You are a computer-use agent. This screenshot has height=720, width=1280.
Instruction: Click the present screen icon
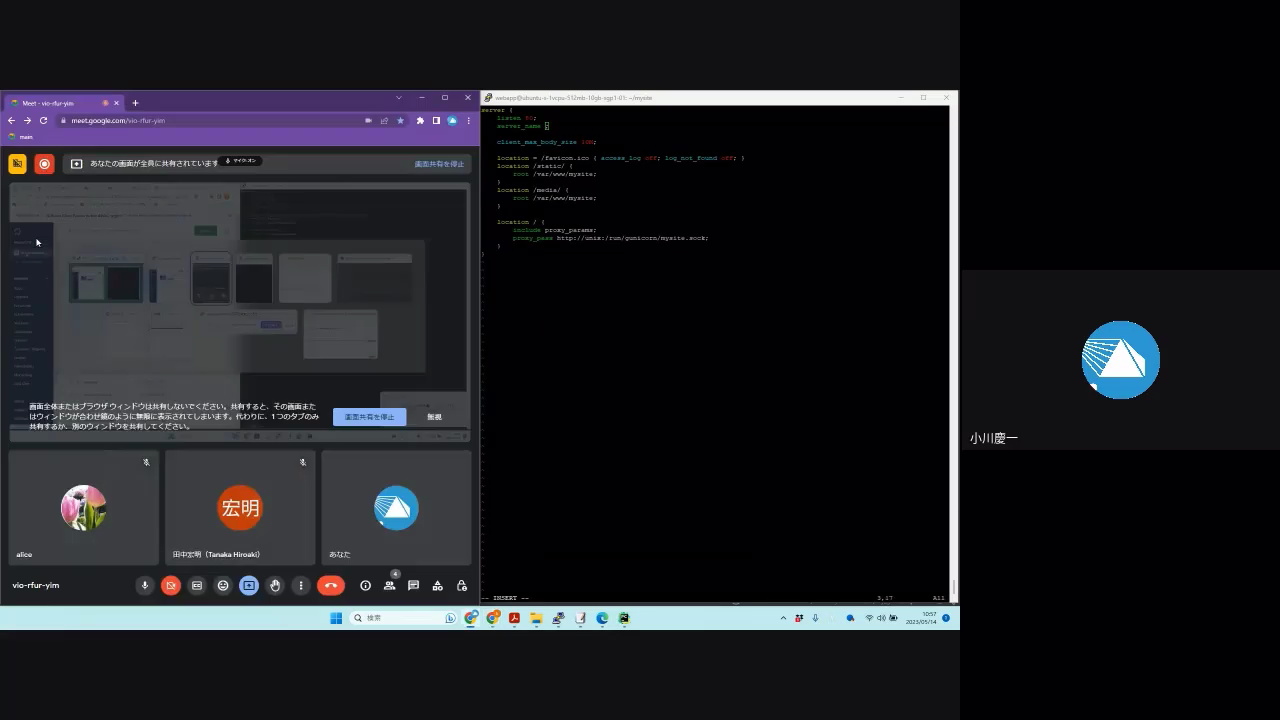tap(249, 586)
